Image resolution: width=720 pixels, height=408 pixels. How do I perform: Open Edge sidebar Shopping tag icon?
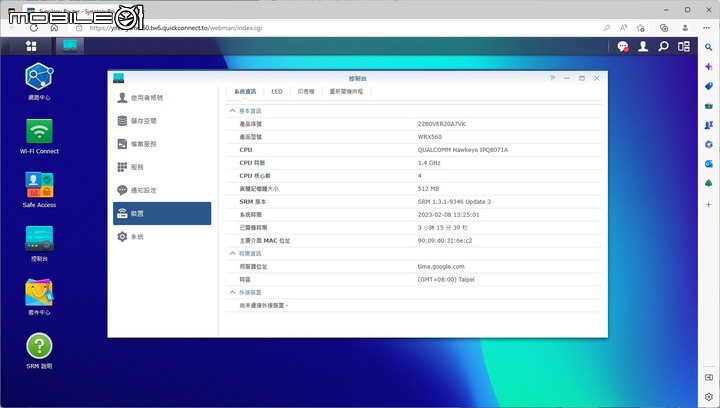click(709, 86)
